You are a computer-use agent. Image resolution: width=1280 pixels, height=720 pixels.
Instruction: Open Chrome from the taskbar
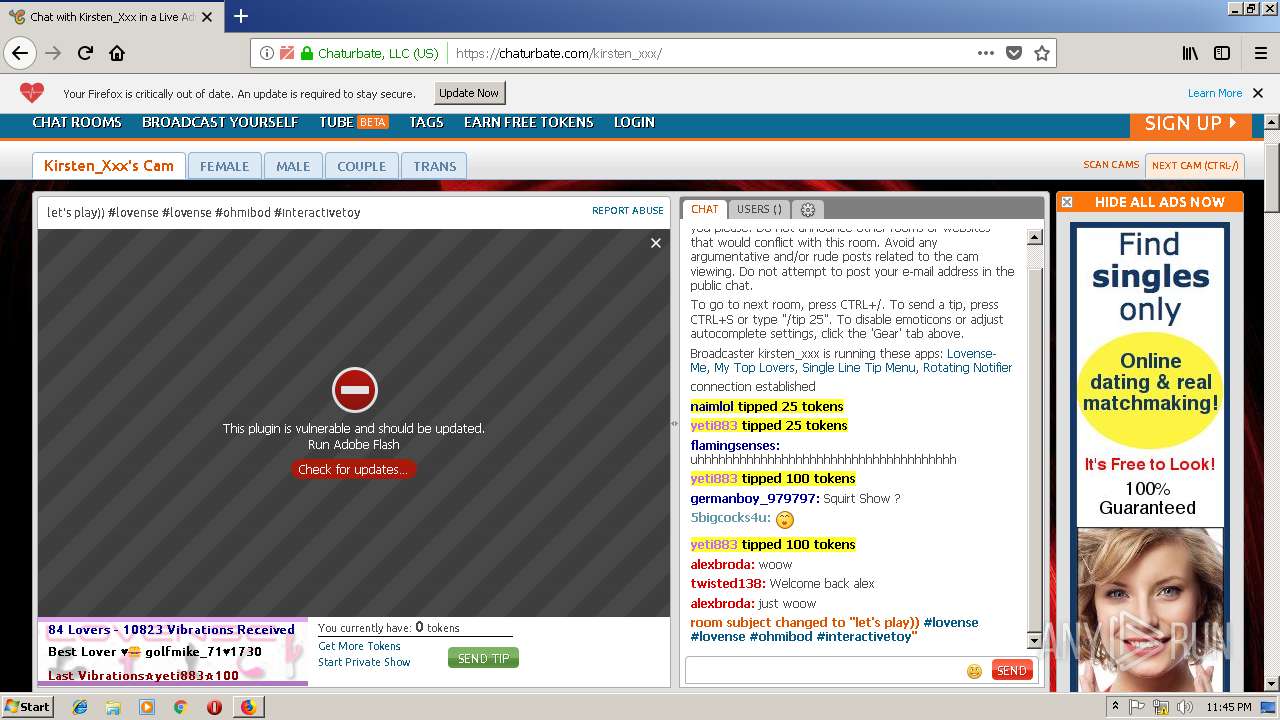pyautogui.click(x=180, y=707)
